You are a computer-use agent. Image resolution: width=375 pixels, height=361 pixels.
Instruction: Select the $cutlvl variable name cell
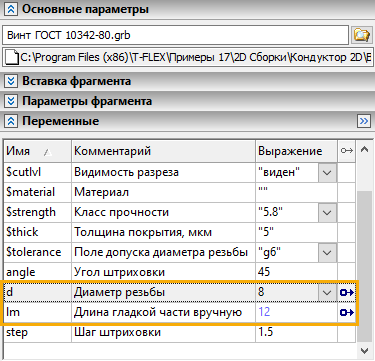pos(38,172)
